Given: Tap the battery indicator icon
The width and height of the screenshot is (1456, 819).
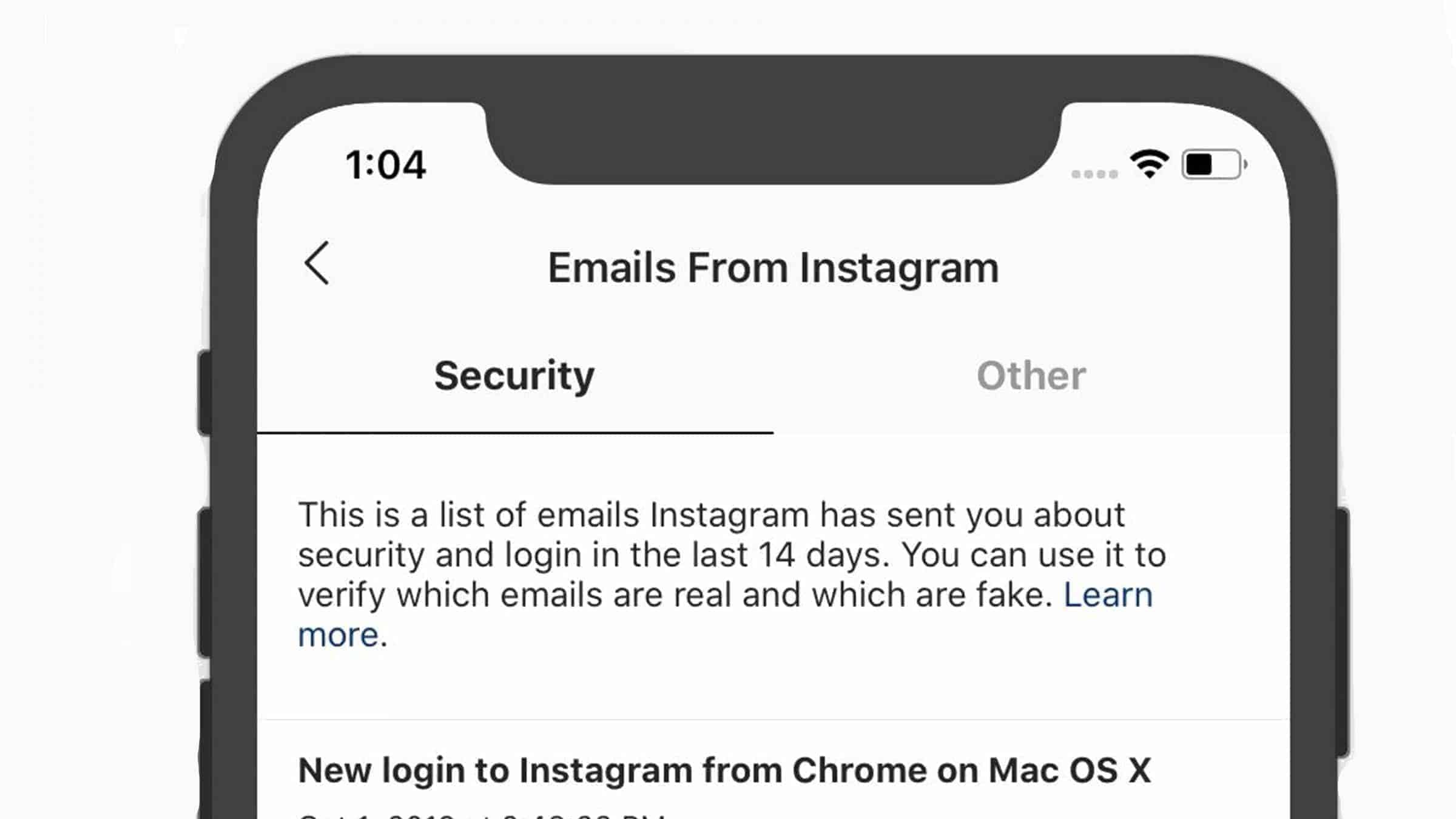Looking at the screenshot, I should (x=1213, y=164).
